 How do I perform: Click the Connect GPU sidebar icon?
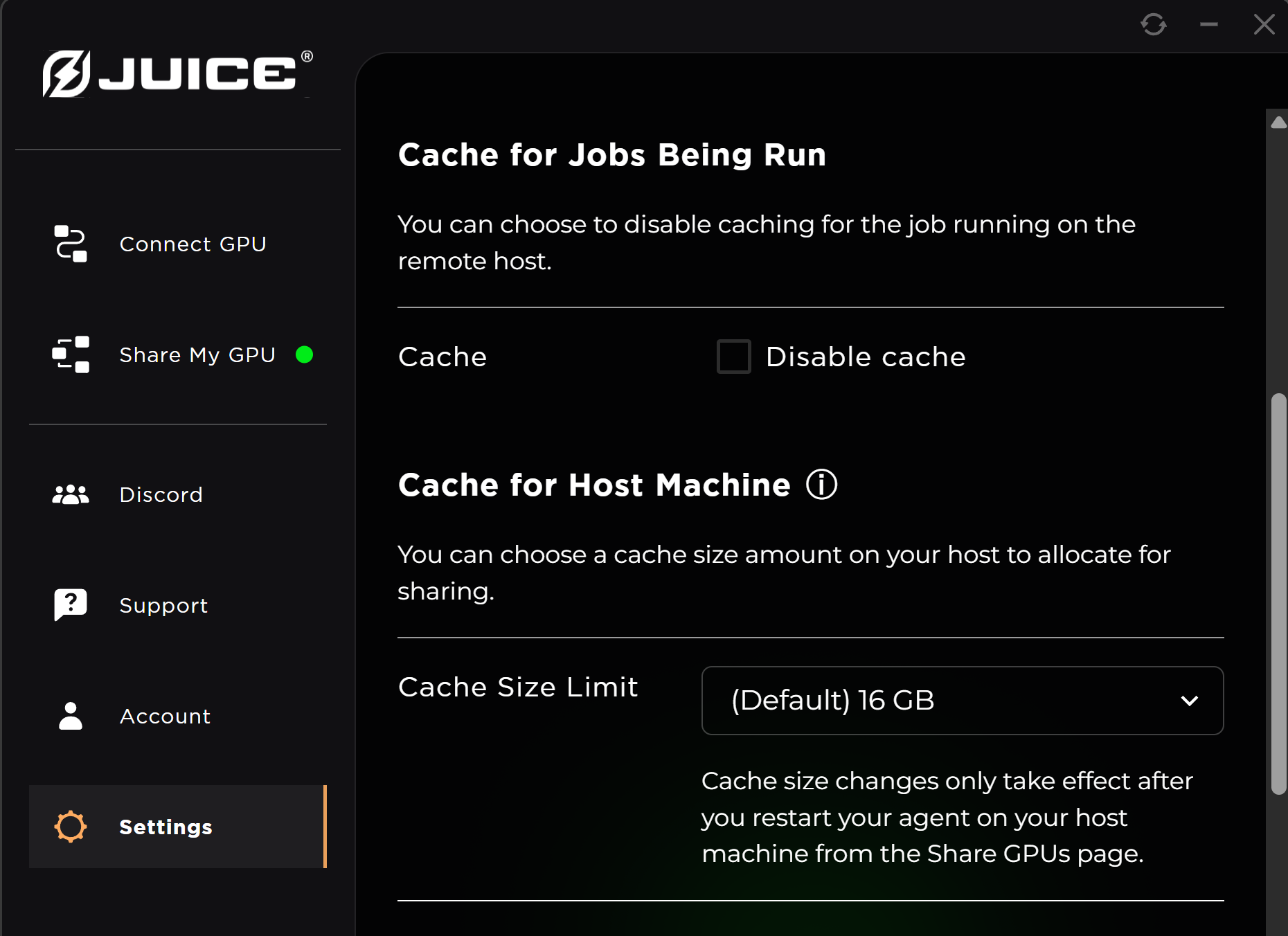click(71, 244)
